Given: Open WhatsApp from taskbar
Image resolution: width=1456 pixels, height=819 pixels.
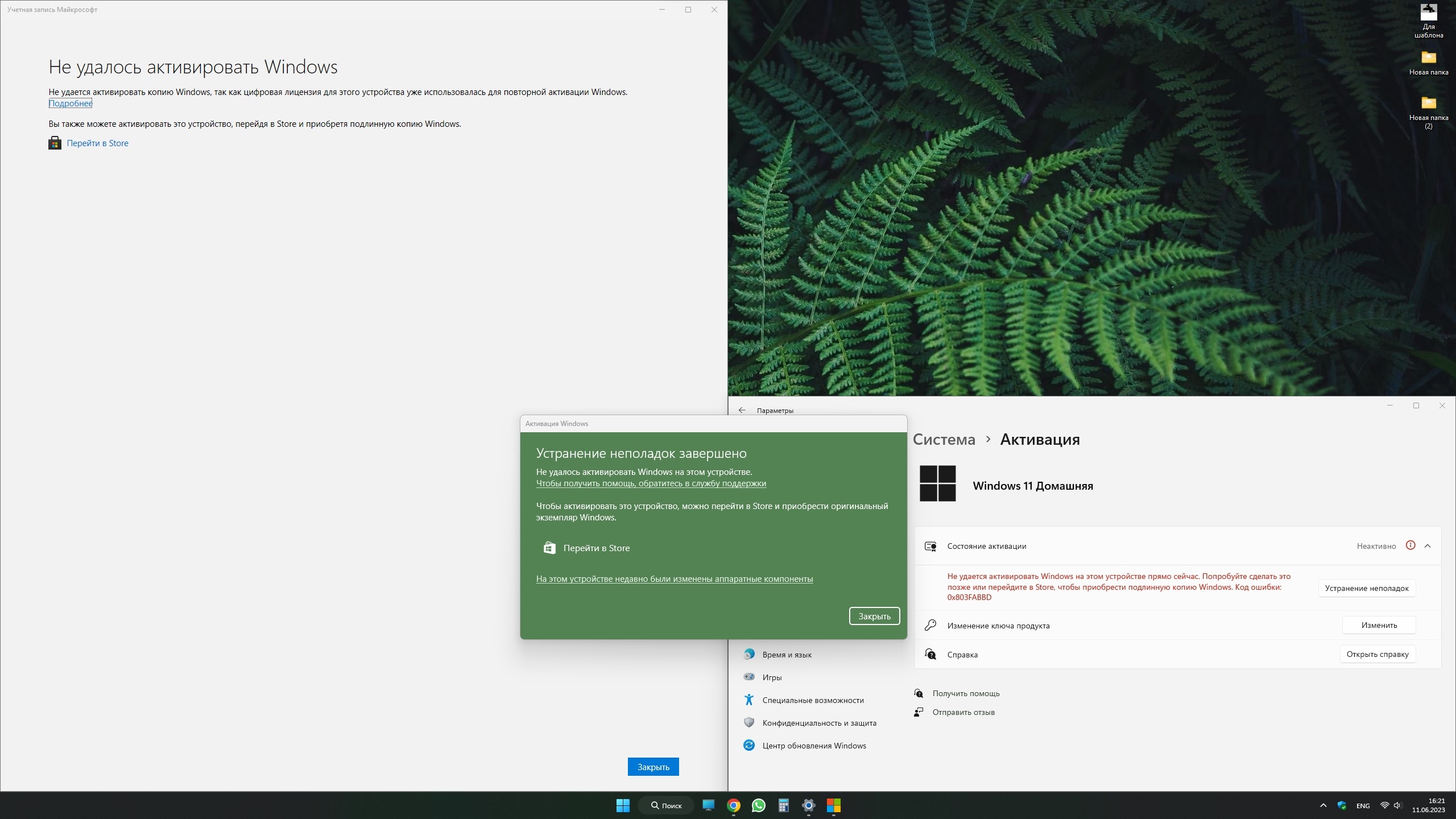Looking at the screenshot, I should (759, 805).
